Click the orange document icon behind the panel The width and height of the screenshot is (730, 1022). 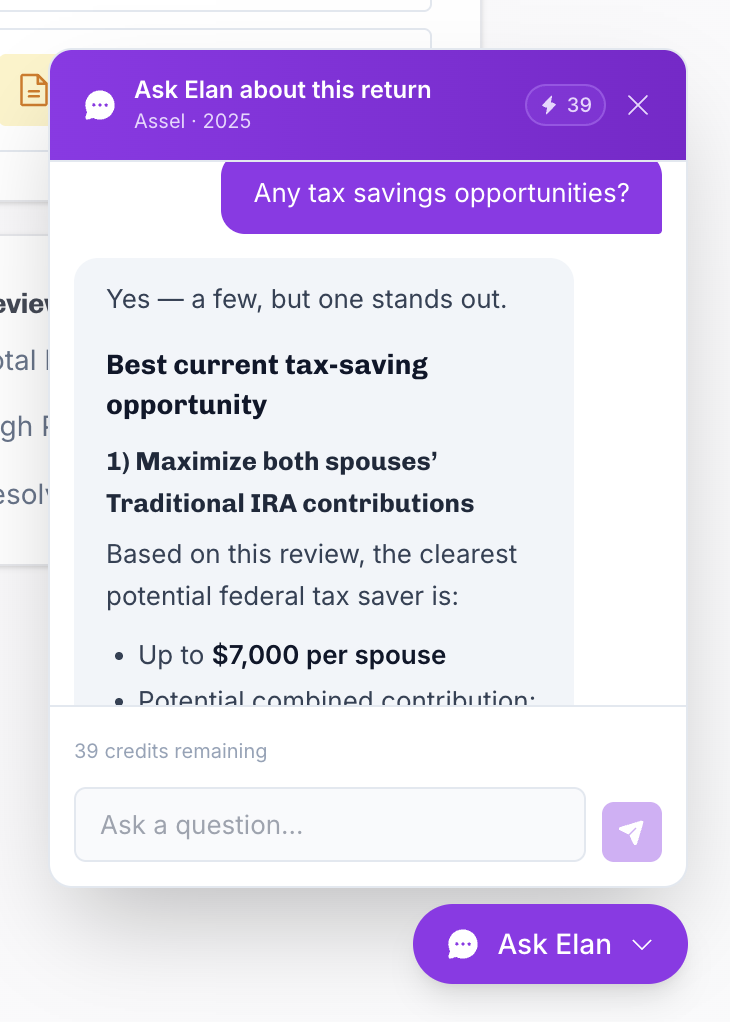(33, 90)
